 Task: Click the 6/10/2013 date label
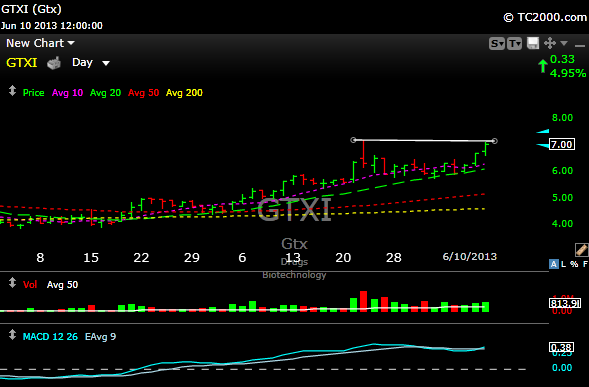(x=470, y=257)
